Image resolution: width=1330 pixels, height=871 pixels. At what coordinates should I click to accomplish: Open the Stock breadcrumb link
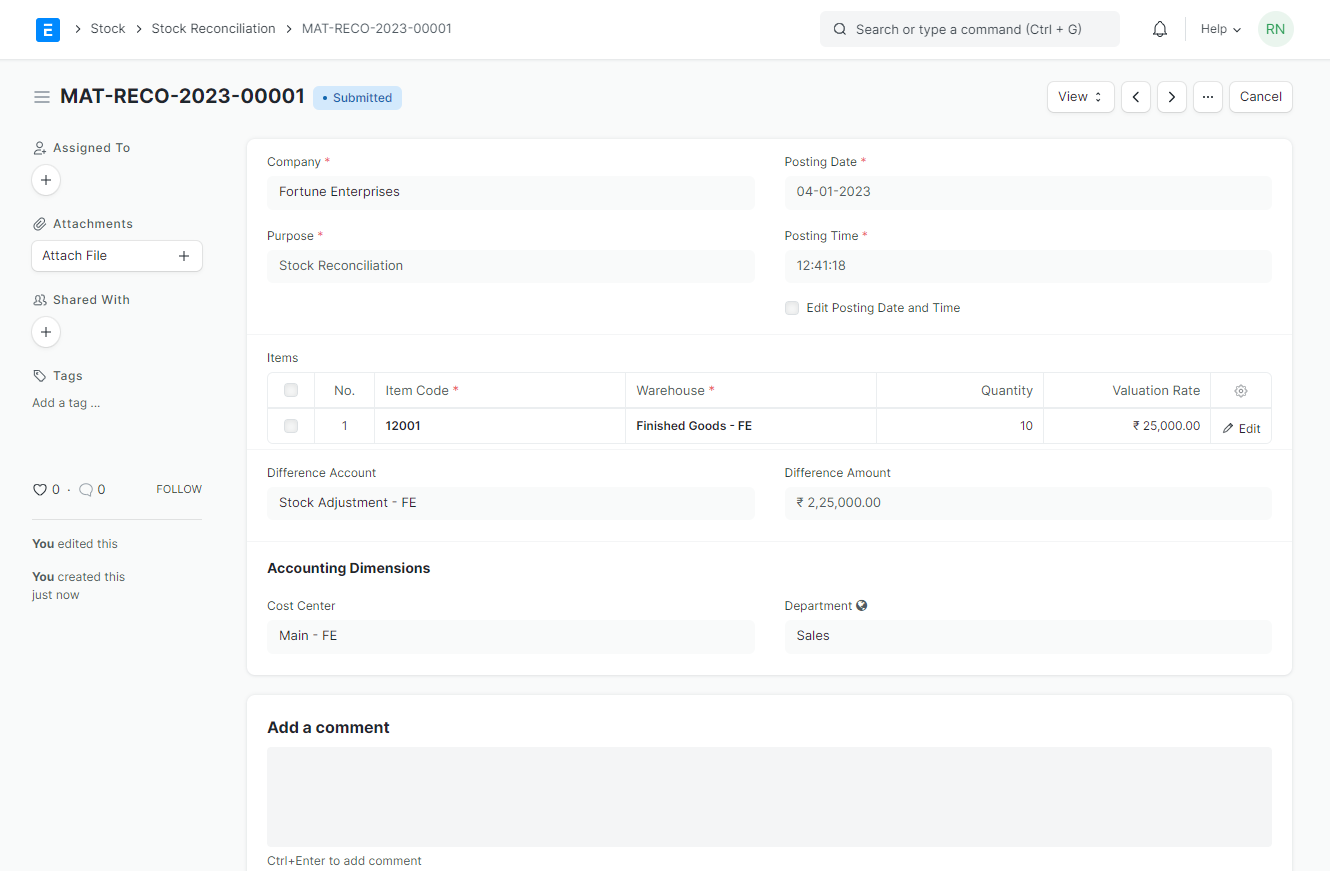(108, 28)
